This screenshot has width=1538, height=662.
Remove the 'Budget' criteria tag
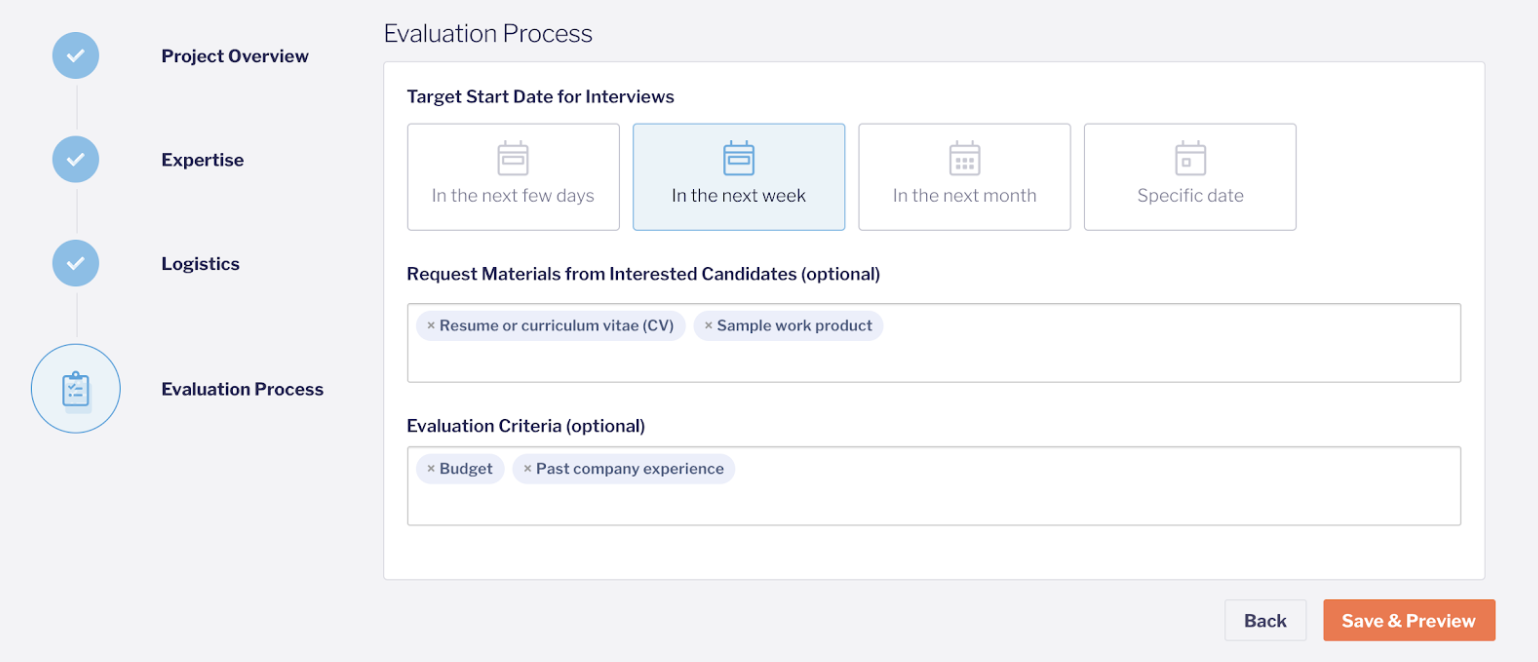431,469
